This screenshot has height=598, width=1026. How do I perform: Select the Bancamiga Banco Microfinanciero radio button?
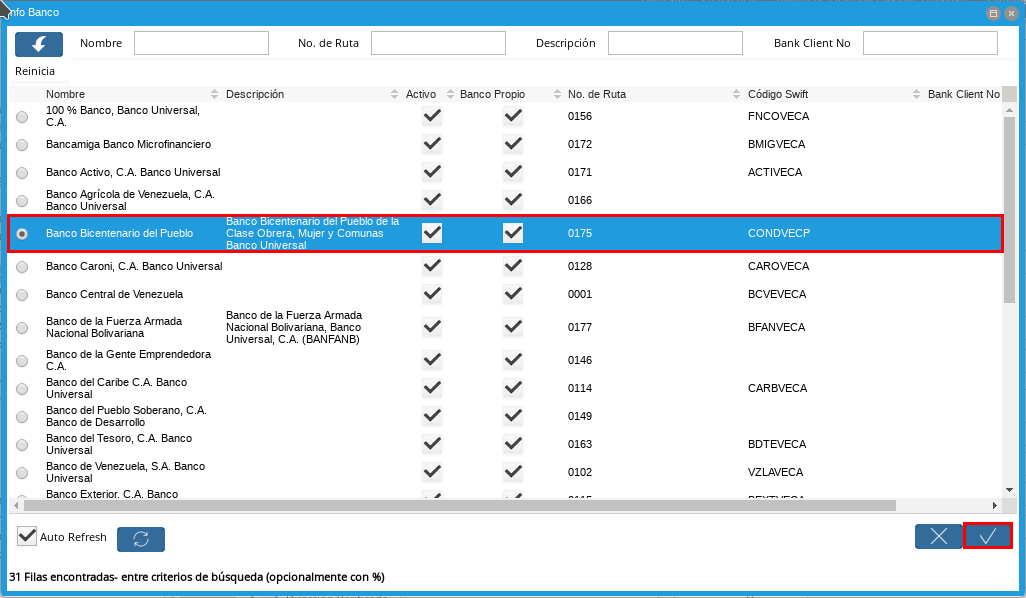22,145
